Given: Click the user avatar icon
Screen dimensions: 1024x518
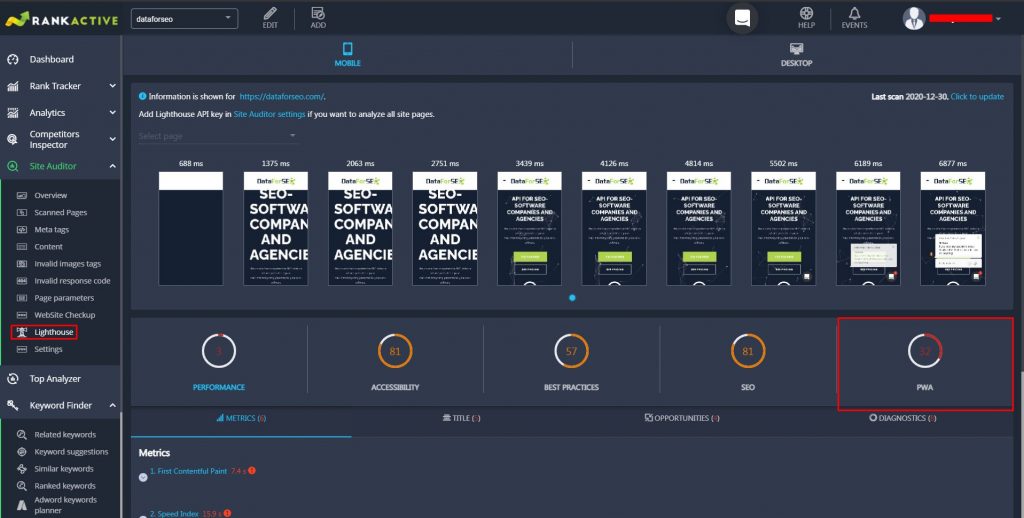Looking at the screenshot, I should [x=914, y=18].
